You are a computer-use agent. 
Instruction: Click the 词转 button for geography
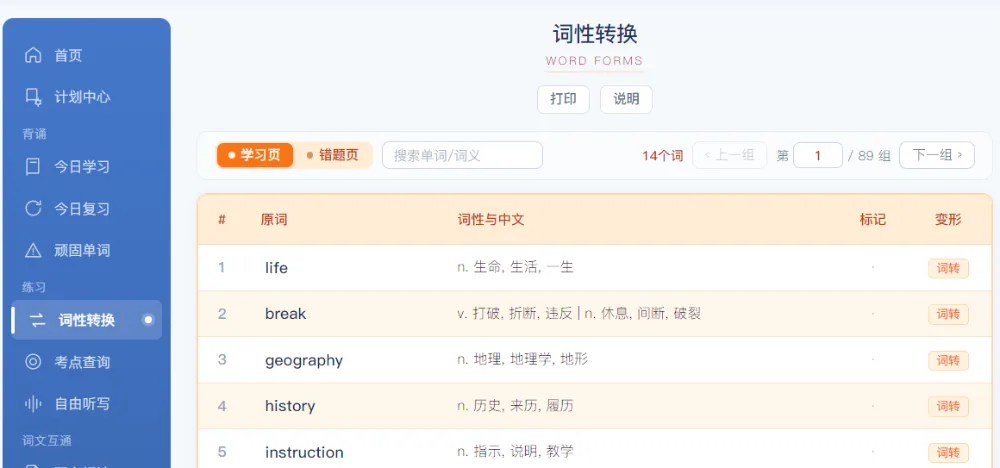(948, 361)
